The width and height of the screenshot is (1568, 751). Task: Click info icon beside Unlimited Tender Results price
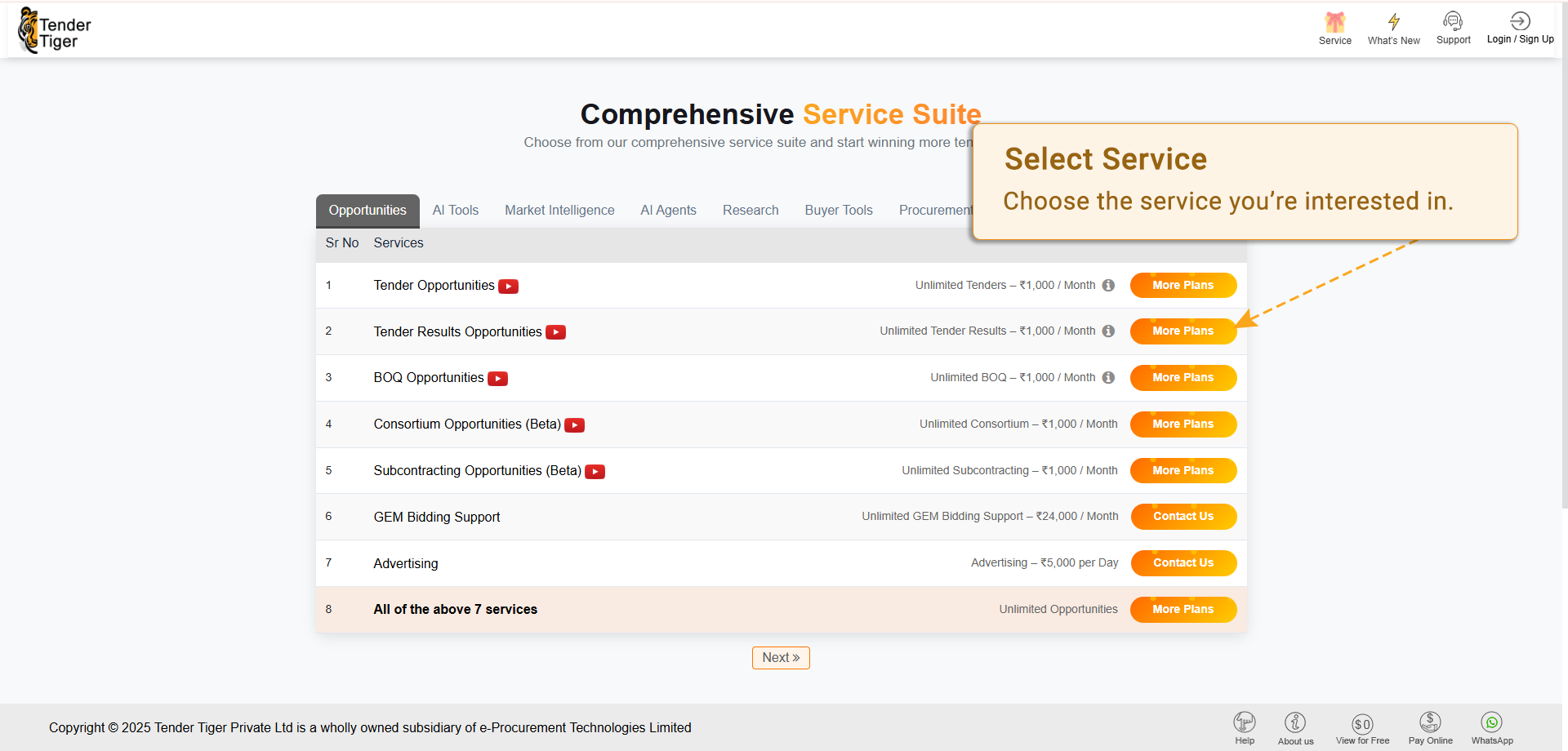(x=1108, y=331)
